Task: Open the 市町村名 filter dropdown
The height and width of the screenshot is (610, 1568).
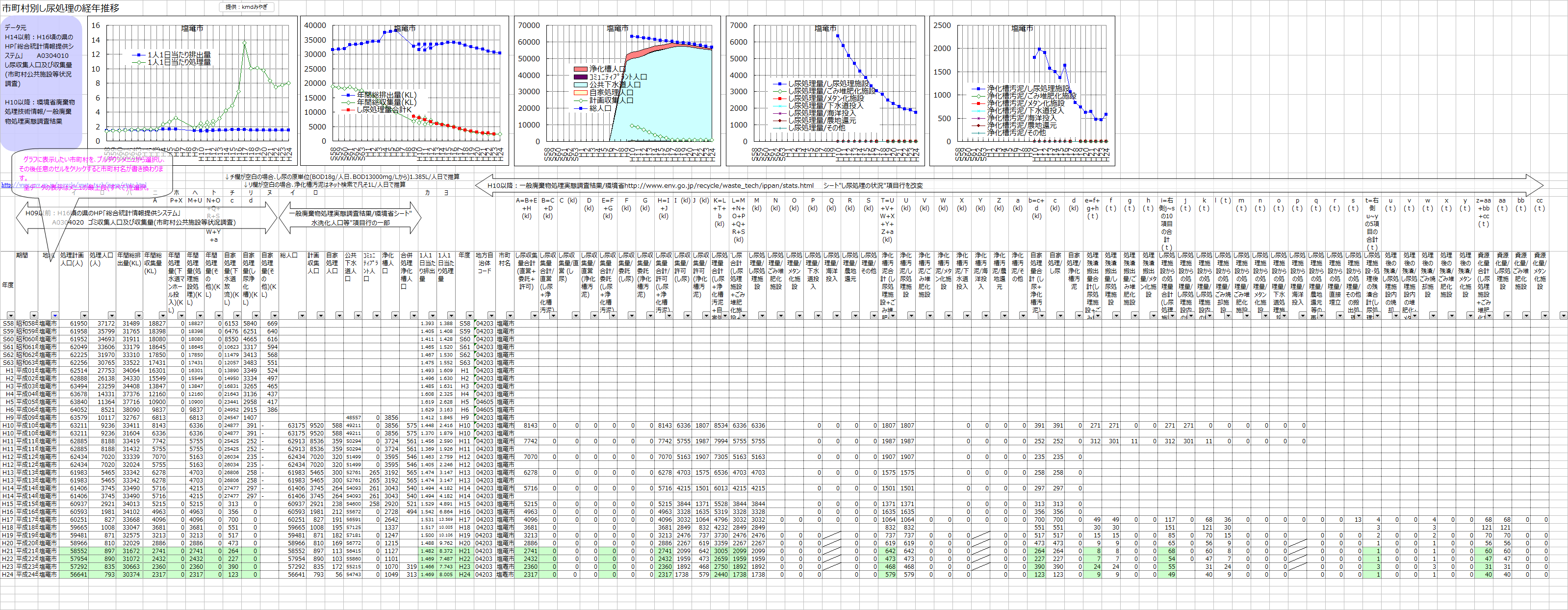Action: click(x=510, y=315)
